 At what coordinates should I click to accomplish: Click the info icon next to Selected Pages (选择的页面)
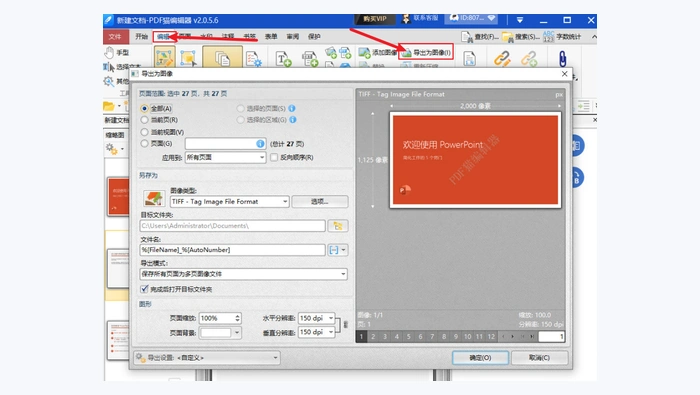tap(292, 108)
